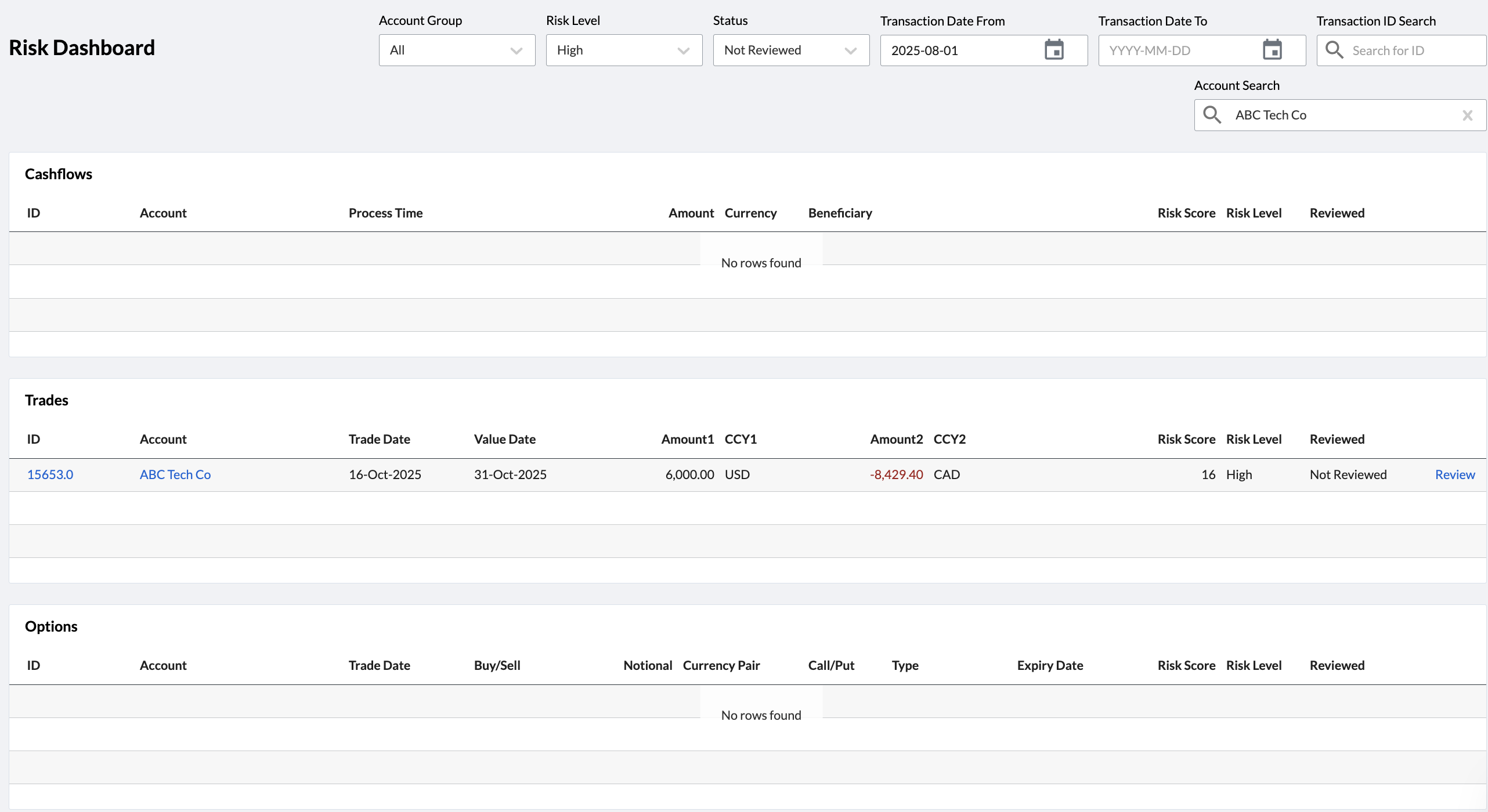Click Transaction ID Search magnifier icon
Screen dimensions: 1488x812
(1334, 50)
